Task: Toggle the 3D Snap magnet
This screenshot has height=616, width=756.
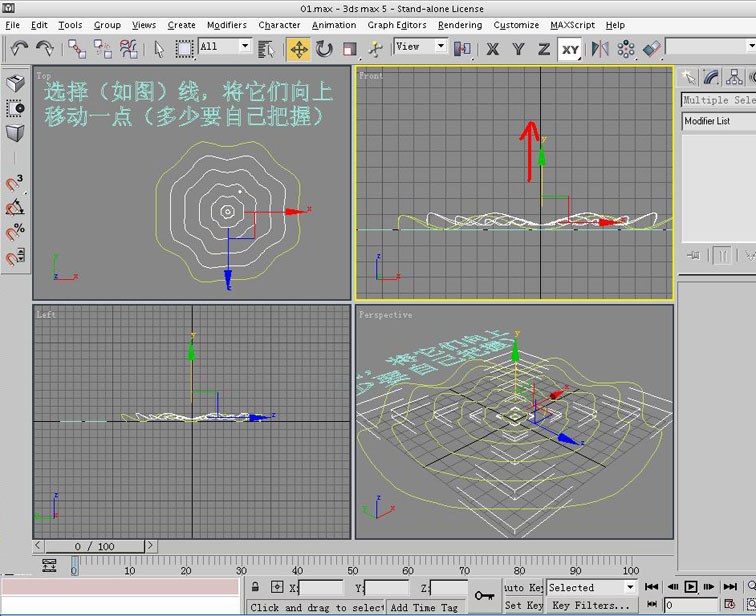Action: click(x=14, y=183)
